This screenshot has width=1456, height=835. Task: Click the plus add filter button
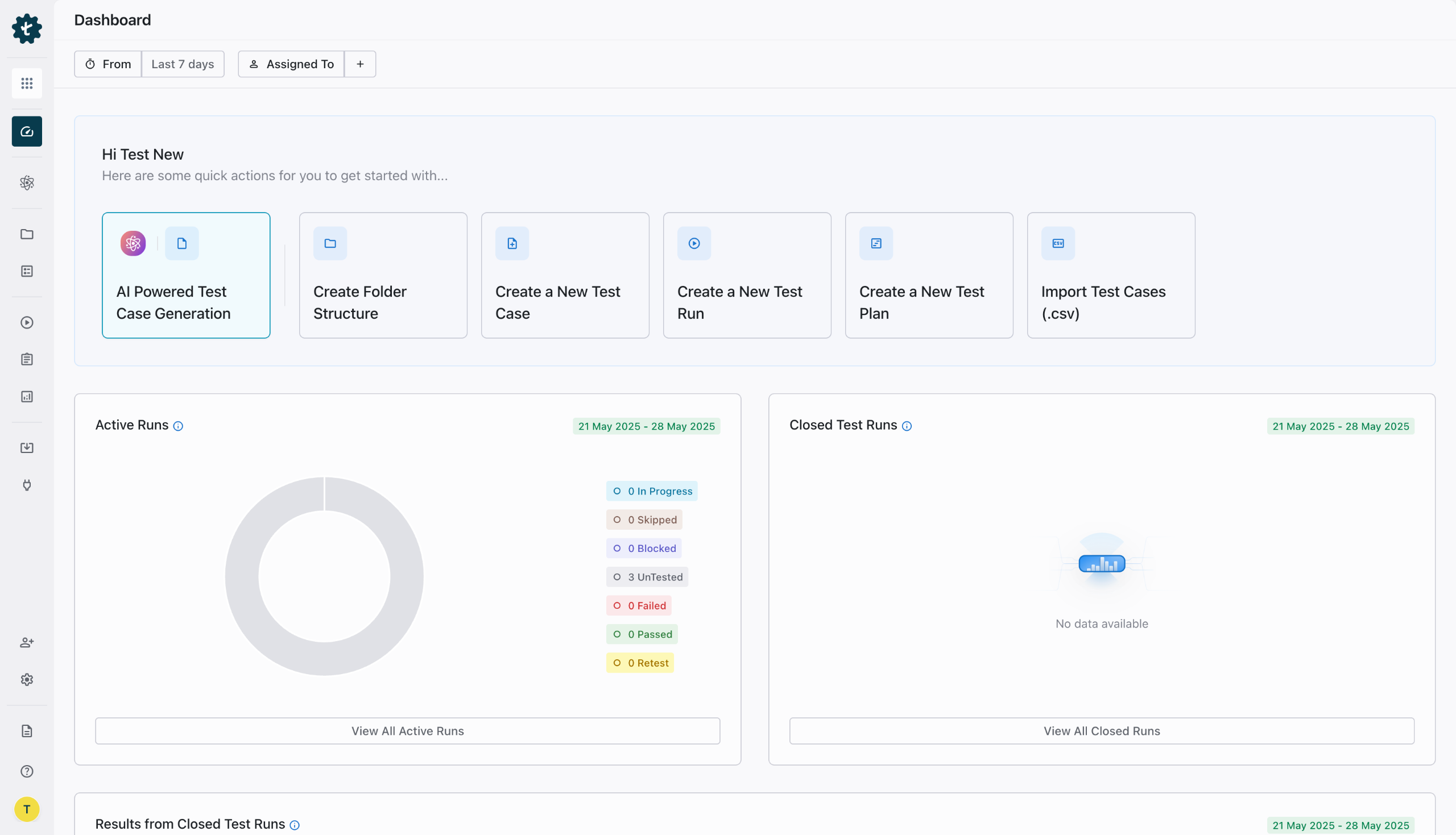(x=360, y=64)
